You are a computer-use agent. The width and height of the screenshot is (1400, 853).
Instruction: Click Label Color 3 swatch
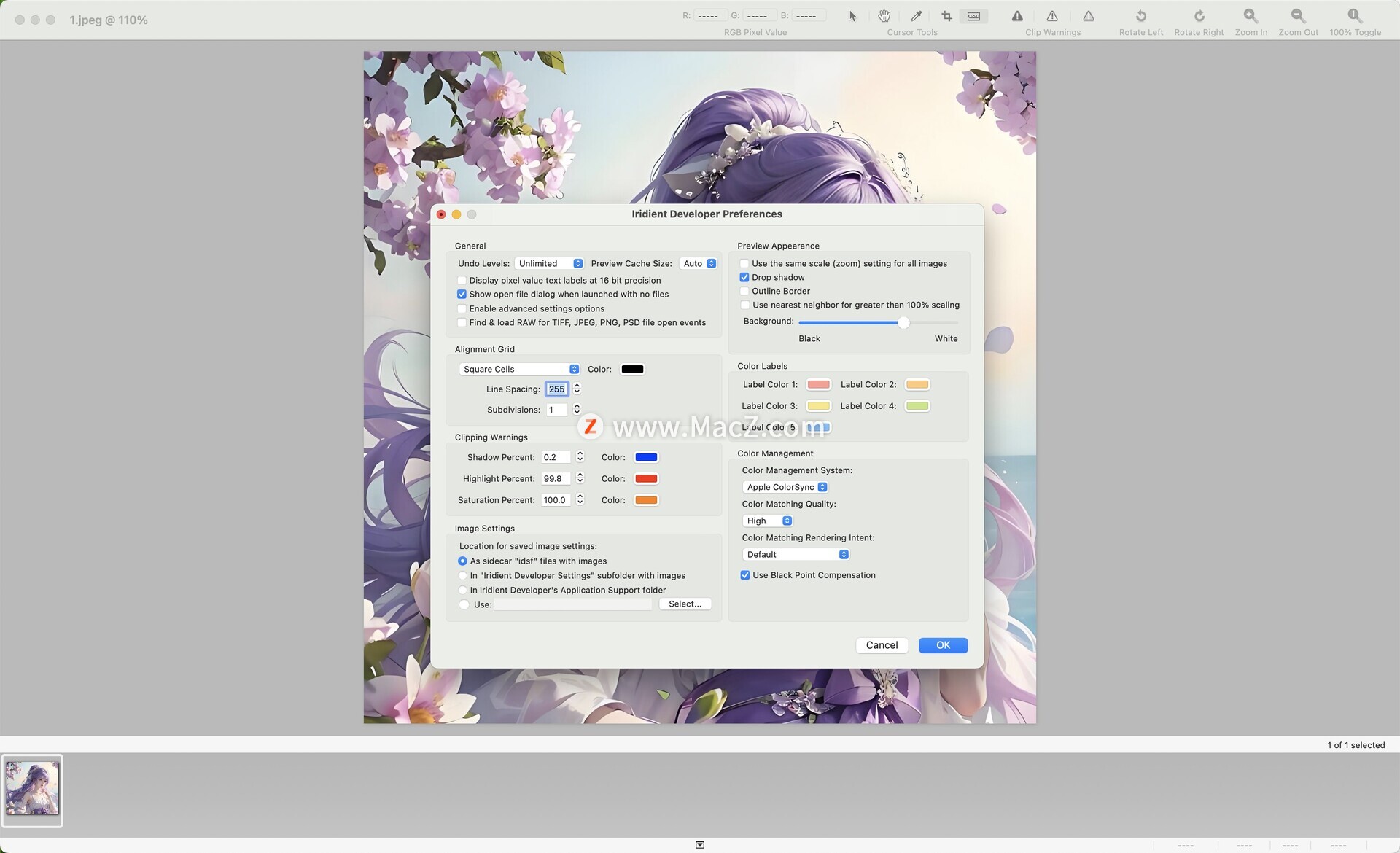point(818,406)
